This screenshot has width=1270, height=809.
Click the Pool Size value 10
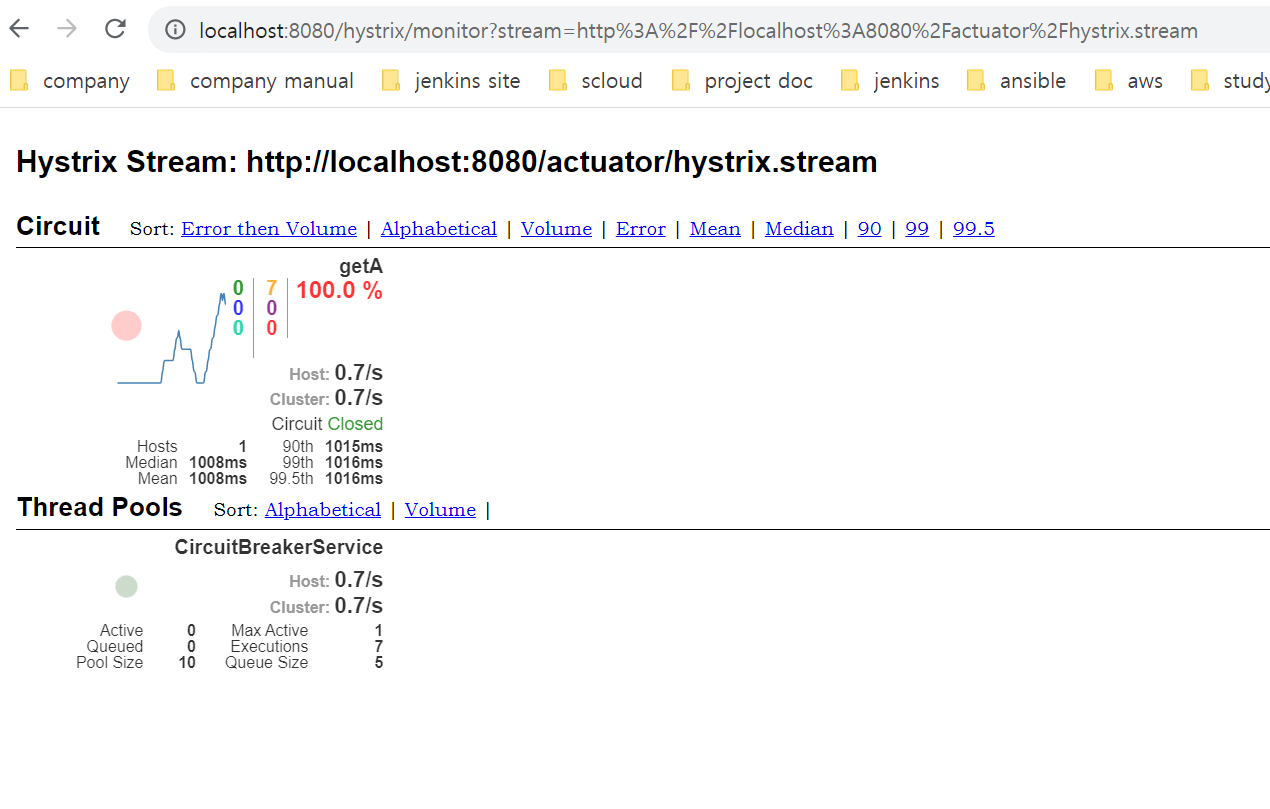pos(187,663)
